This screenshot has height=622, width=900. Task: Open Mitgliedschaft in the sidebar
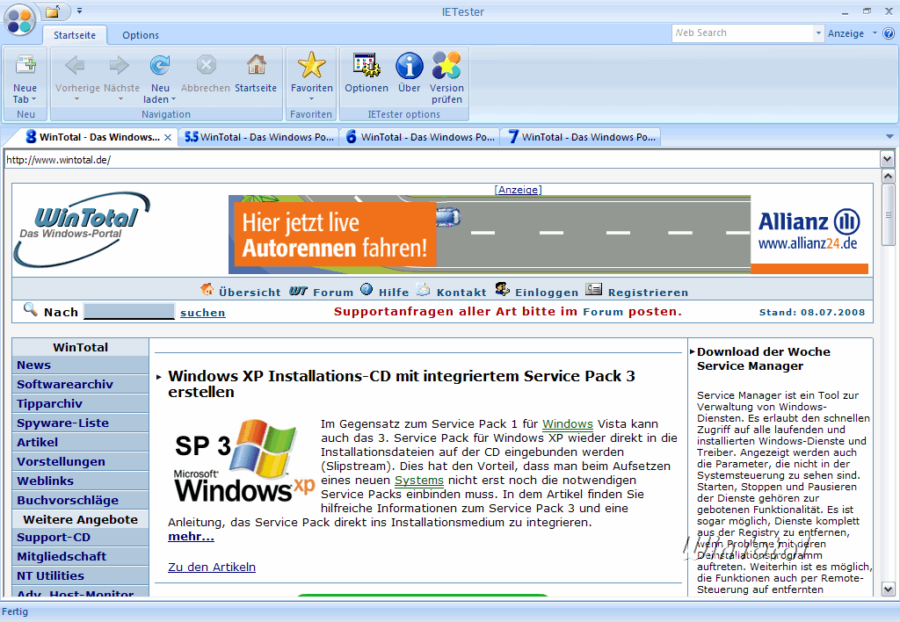point(80,556)
